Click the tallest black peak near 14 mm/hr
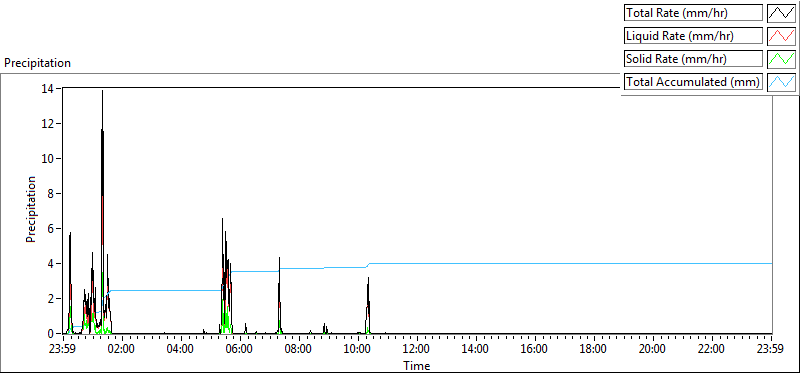This screenshot has height=373, width=800. point(102,92)
